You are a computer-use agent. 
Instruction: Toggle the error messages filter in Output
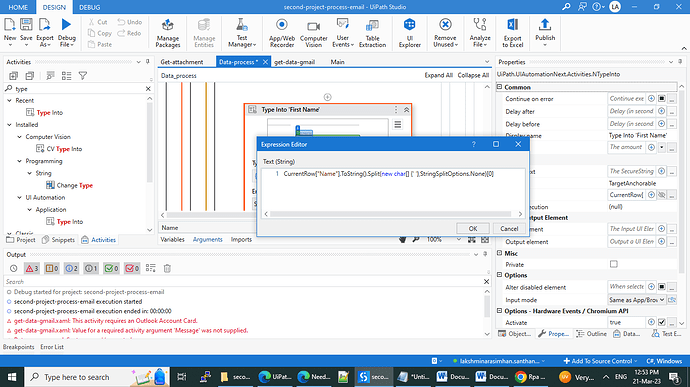(x=32, y=268)
